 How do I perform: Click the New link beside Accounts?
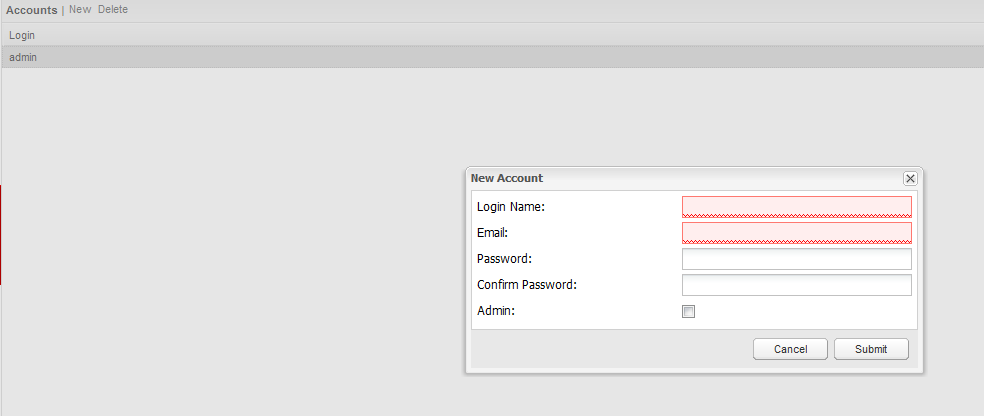[80, 10]
